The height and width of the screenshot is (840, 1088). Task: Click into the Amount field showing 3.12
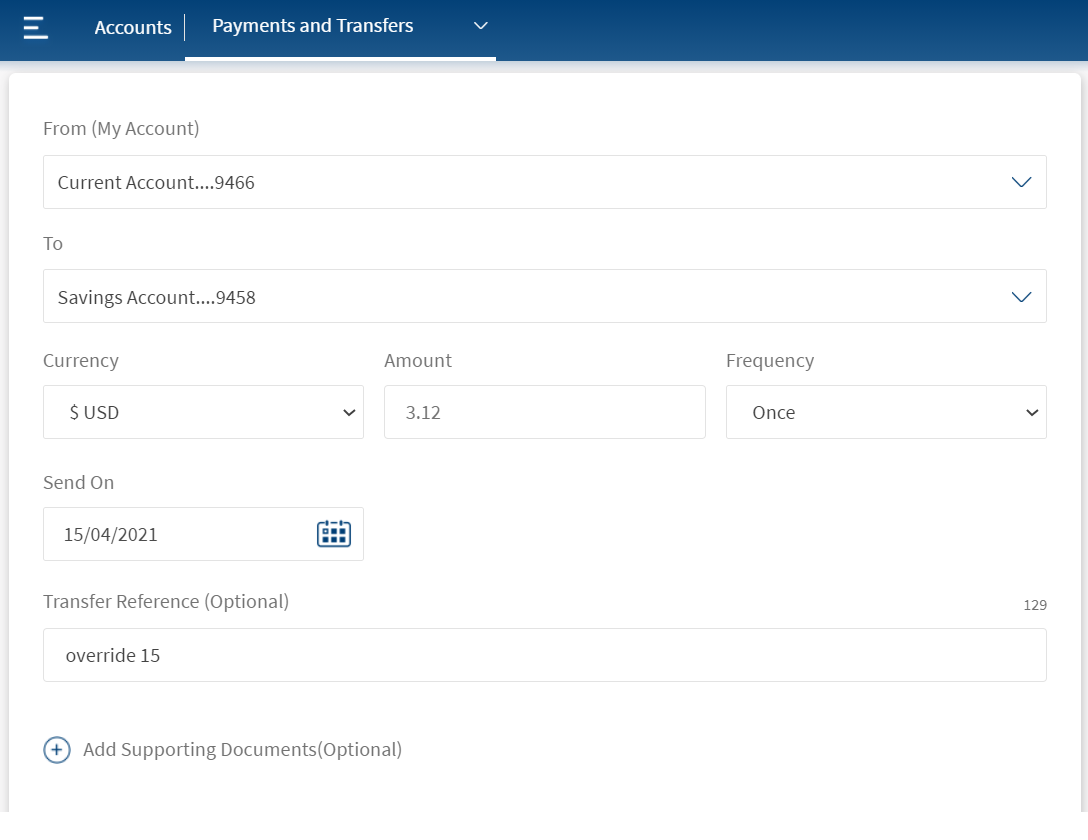pos(544,412)
